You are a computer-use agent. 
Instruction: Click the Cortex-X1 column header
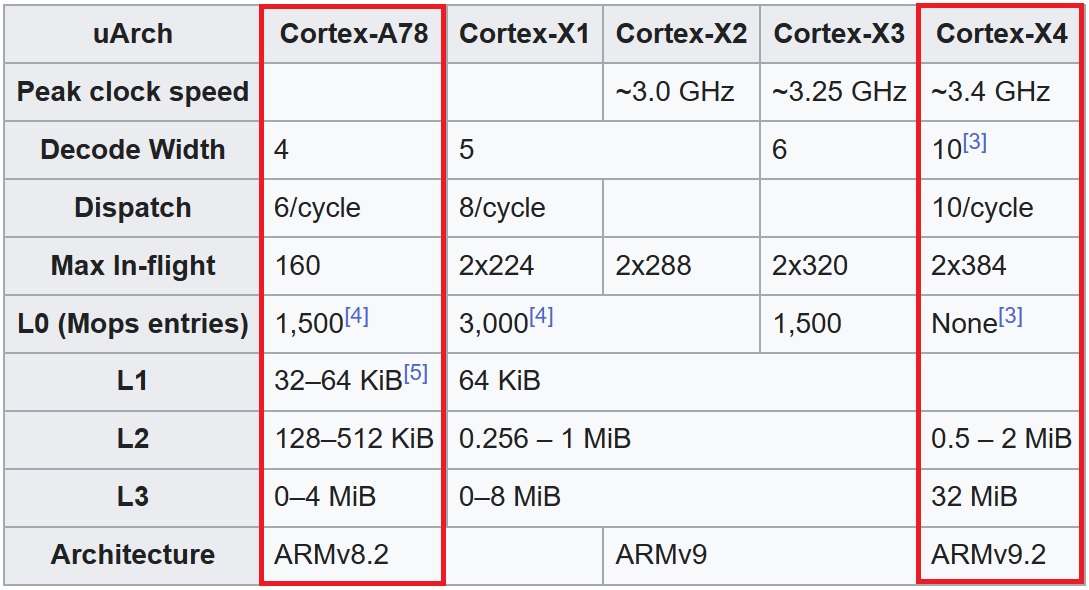click(524, 33)
